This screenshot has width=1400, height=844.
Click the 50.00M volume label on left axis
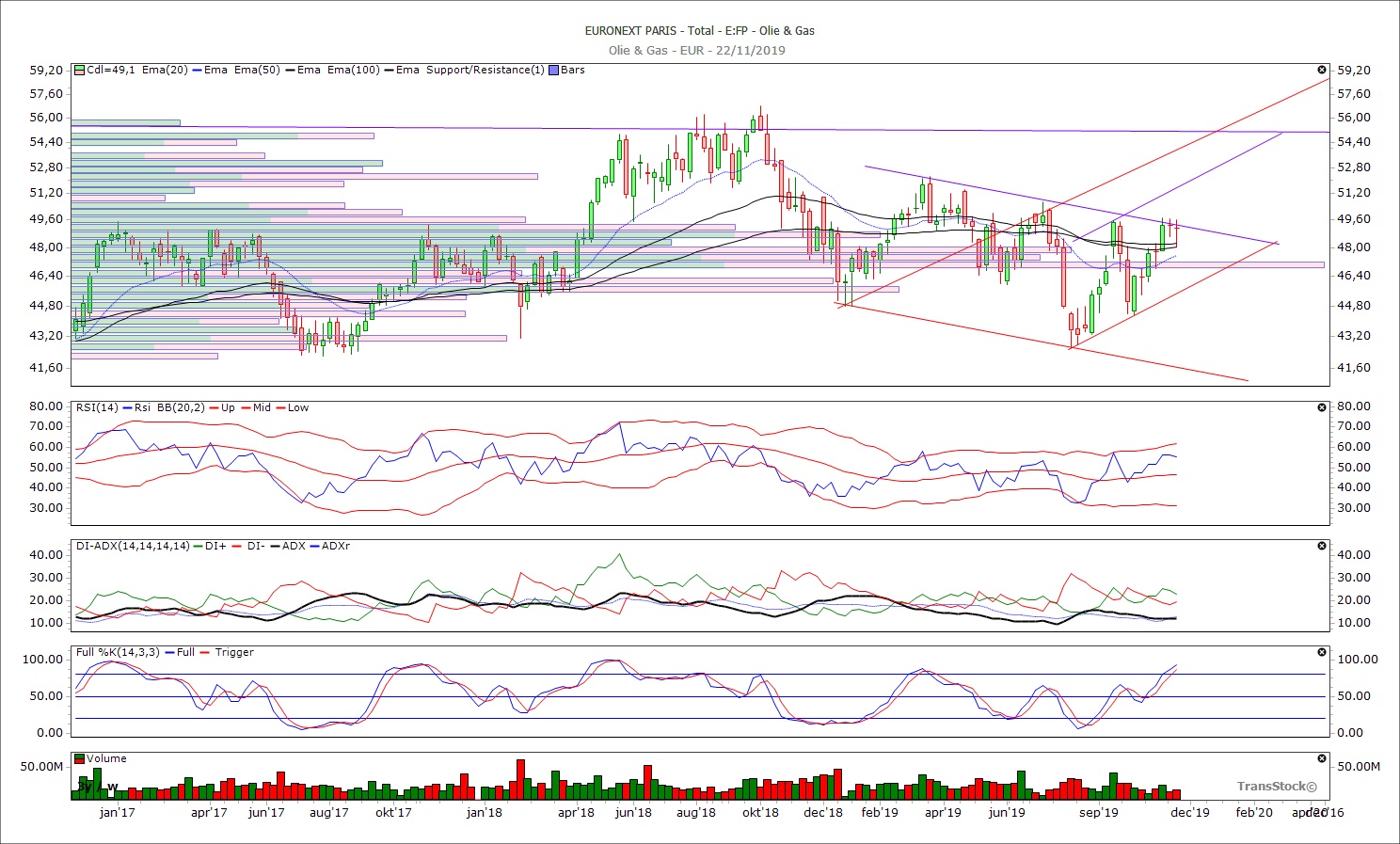click(42, 766)
